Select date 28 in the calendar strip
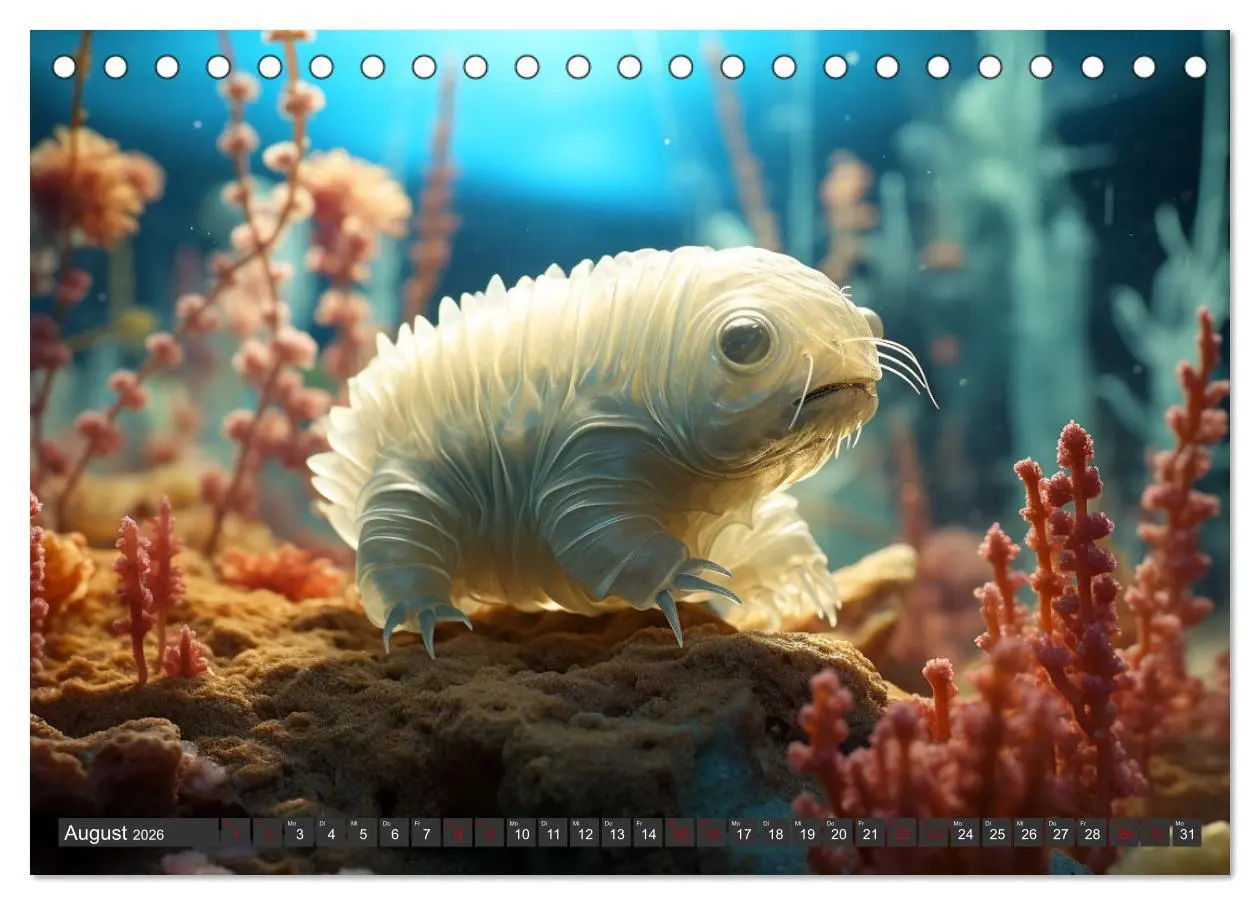The image size is (1260, 905). coord(1092,833)
